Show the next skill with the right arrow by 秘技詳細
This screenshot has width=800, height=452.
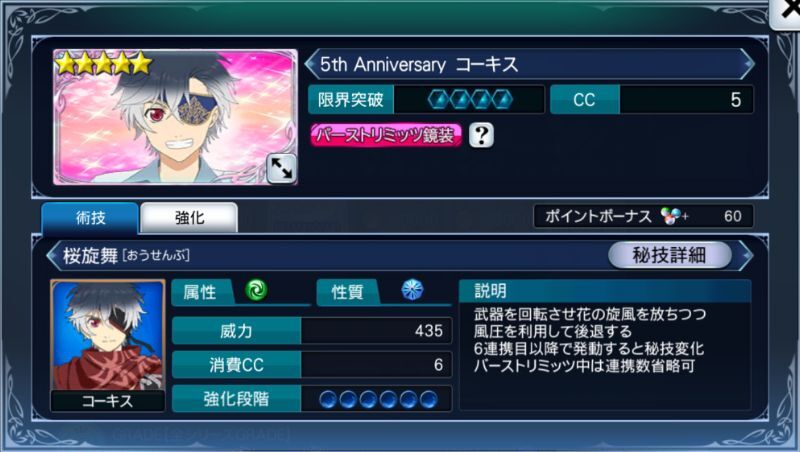pos(747,255)
